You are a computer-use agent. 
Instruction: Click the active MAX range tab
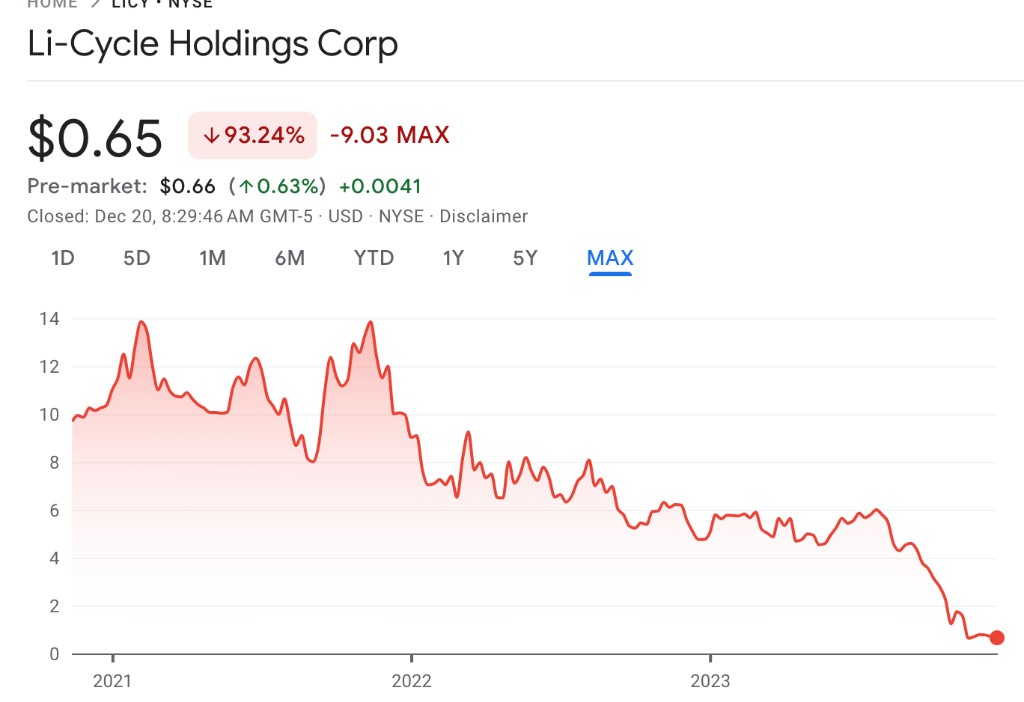(610, 258)
